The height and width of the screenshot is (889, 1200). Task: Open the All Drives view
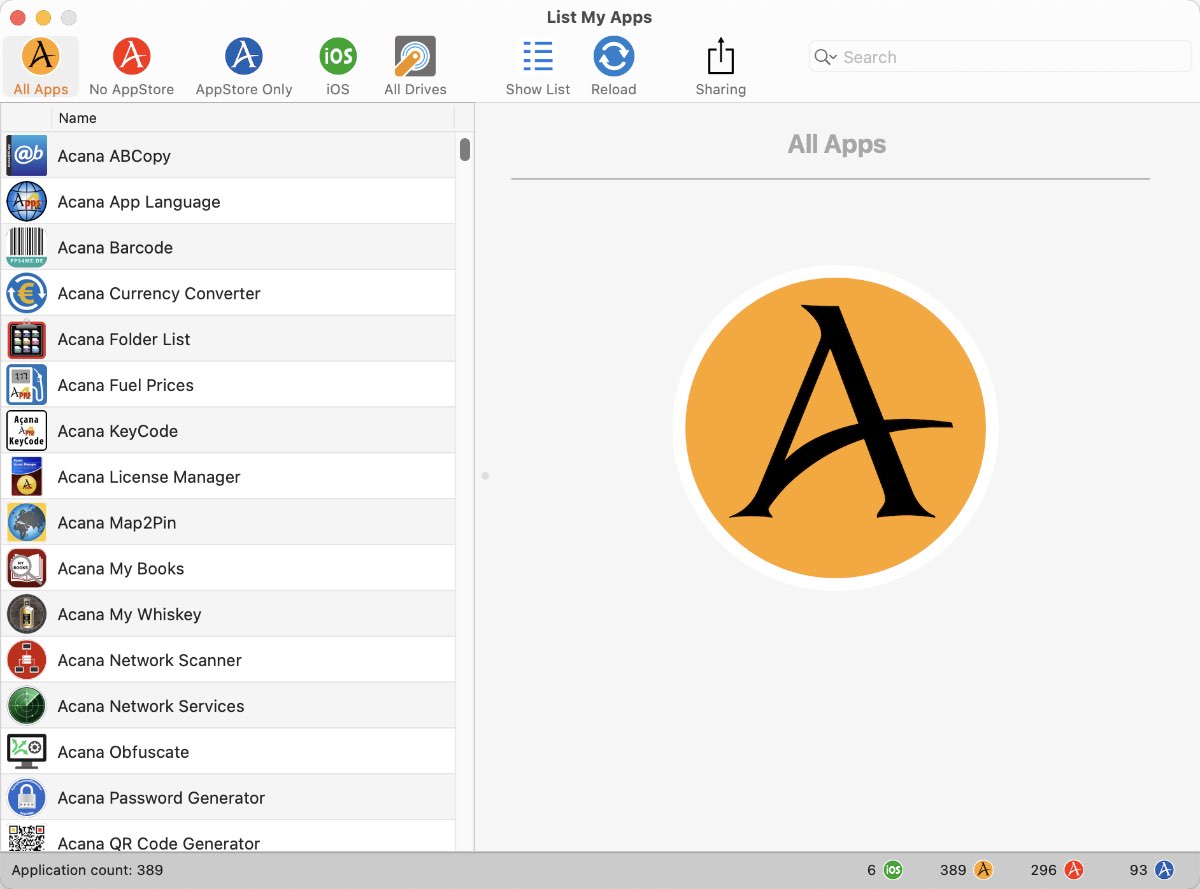[x=415, y=66]
